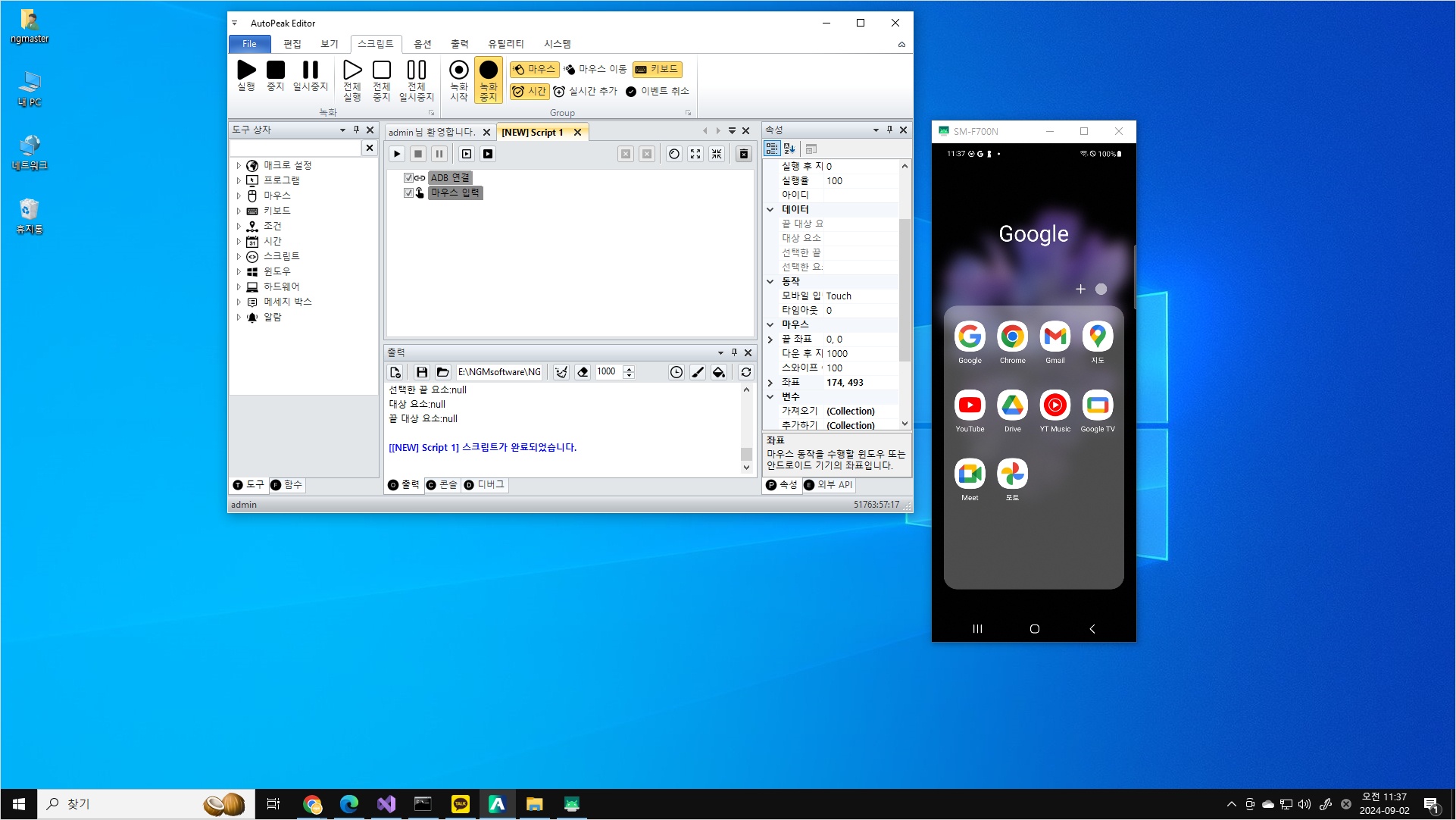The width and height of the screenshot is (1456, 820).
Task: Click the 녹화 시작 record start icon
Action: tap(458, 70)
